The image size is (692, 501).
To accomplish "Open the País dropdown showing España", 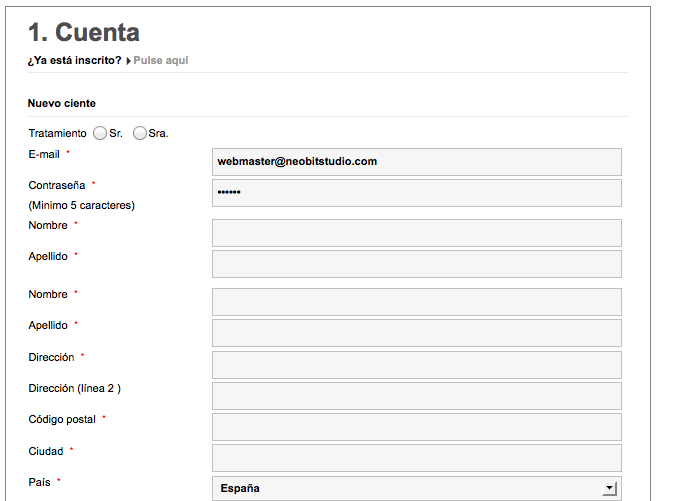I will (408, 488).
